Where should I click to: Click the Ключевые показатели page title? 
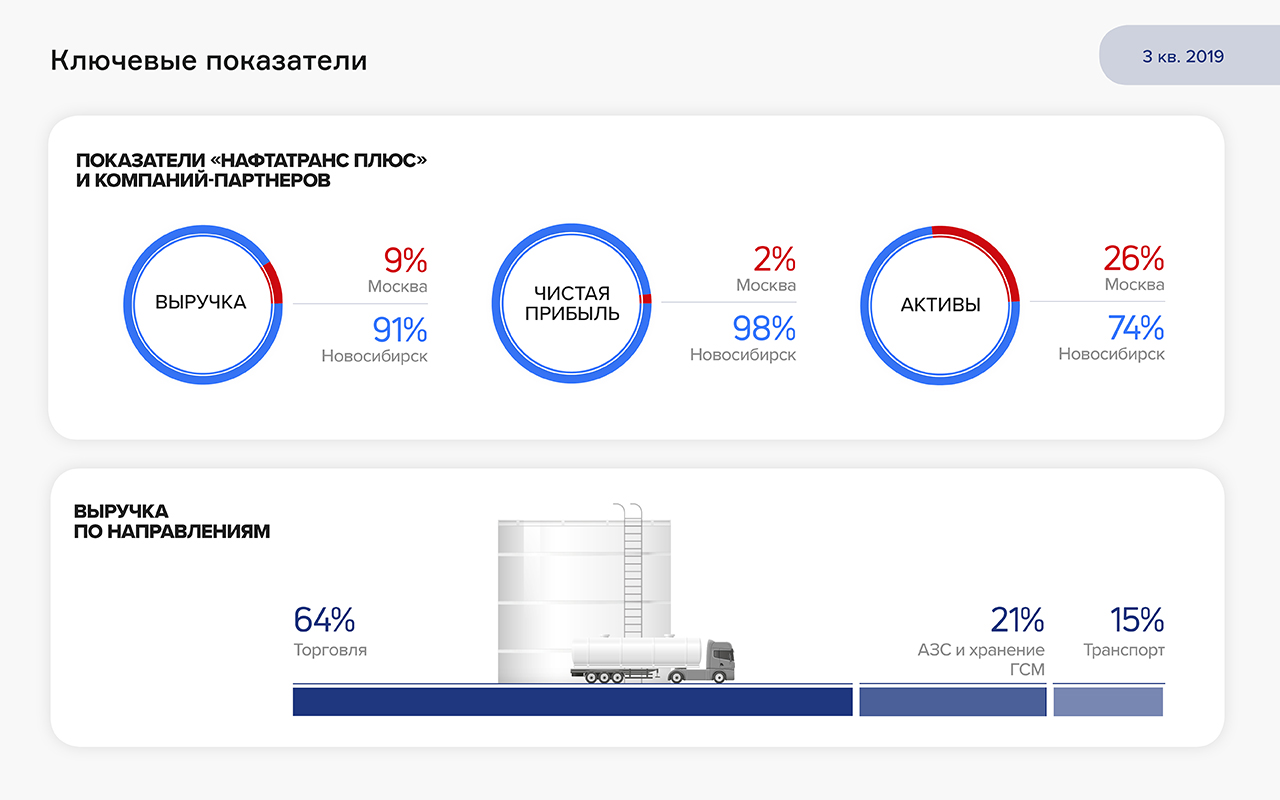pyautogui.click(x=208, y=61)
